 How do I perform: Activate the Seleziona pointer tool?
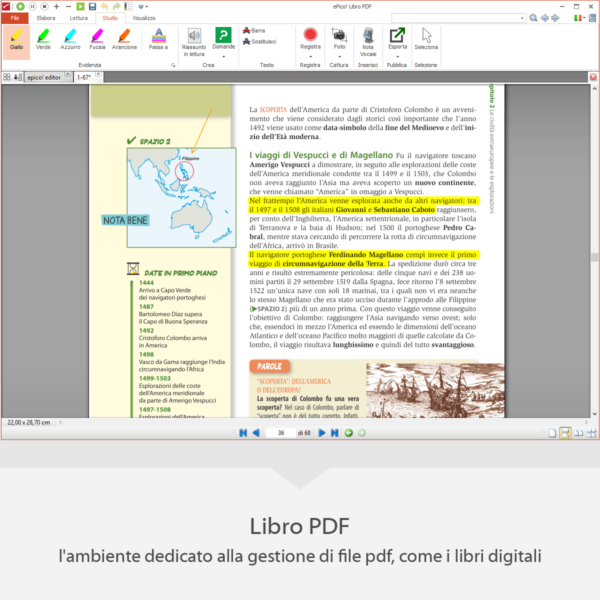click(x=426, y=38)
